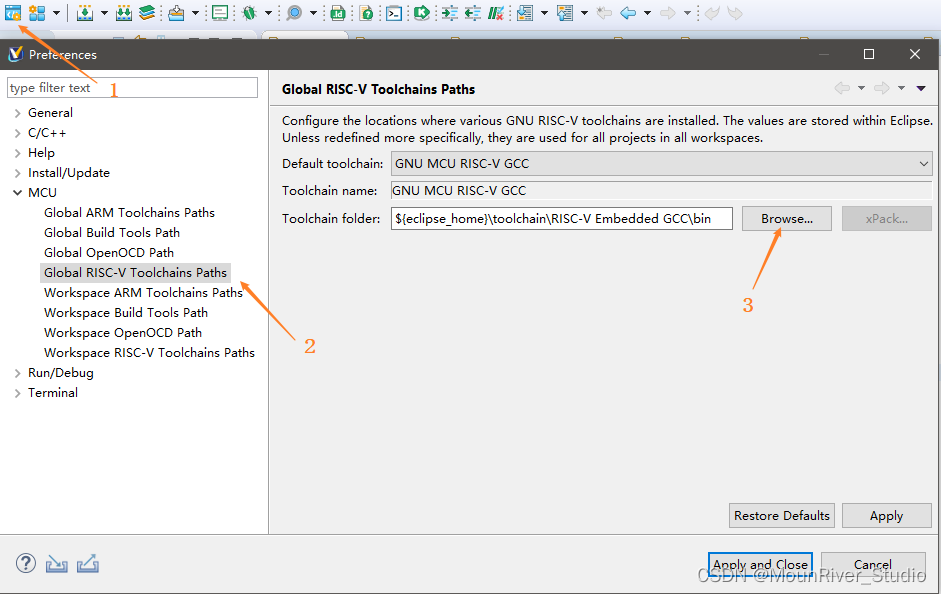The image size is (941, 594).
Task: Expand the Install/Update preferences category
Action: tap(17, 173)
